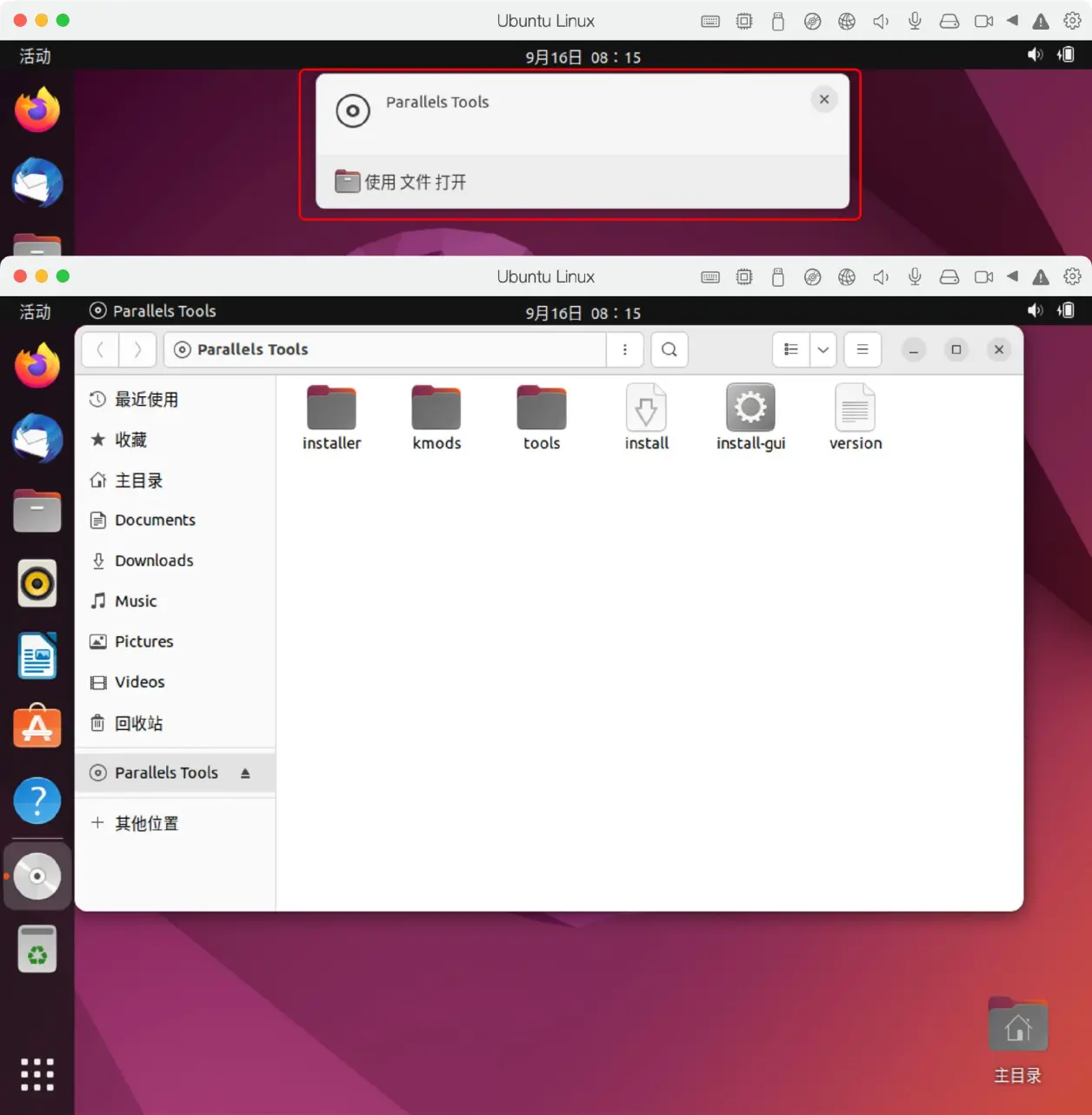Eject the Parallels Tools disc in sidebar
Viewport: 1092px width, 1115px height.
tap(245, 773)
